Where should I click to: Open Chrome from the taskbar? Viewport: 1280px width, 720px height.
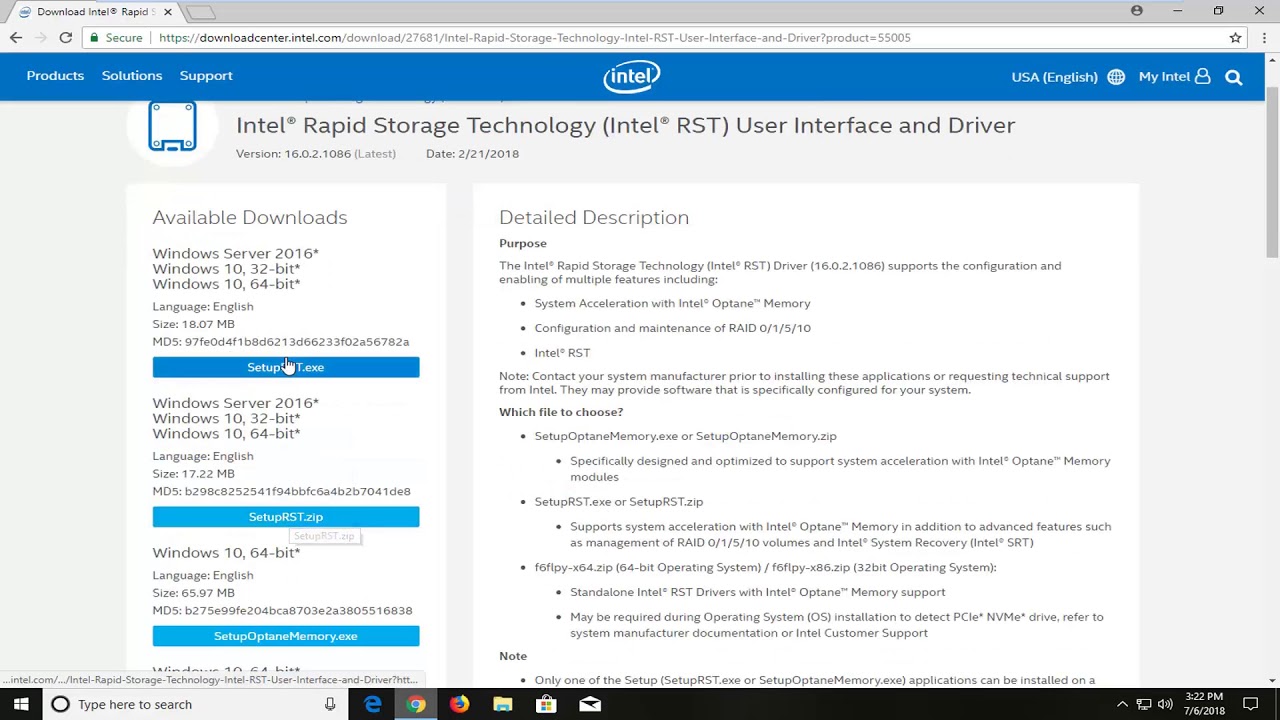416,704
